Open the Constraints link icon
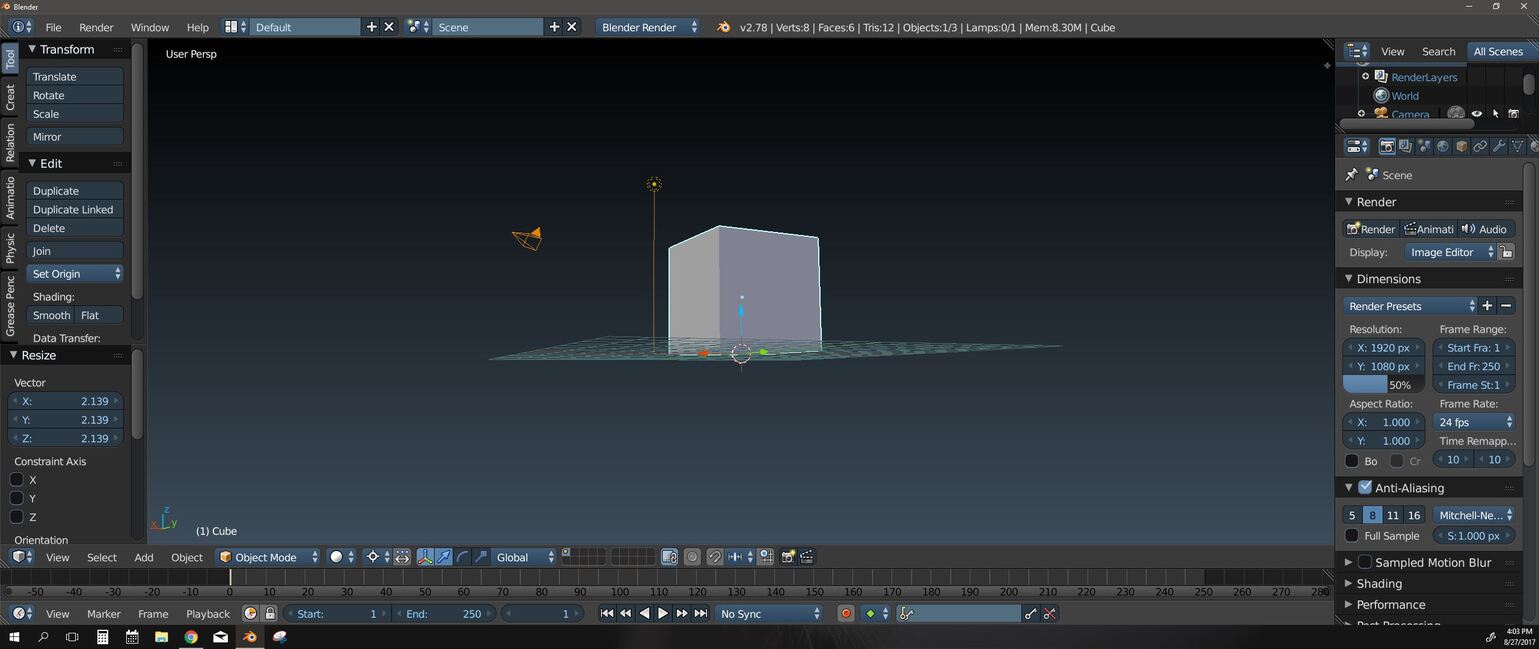The height and width of the screenshot is (649, 1539). (x=1480, y=146)
